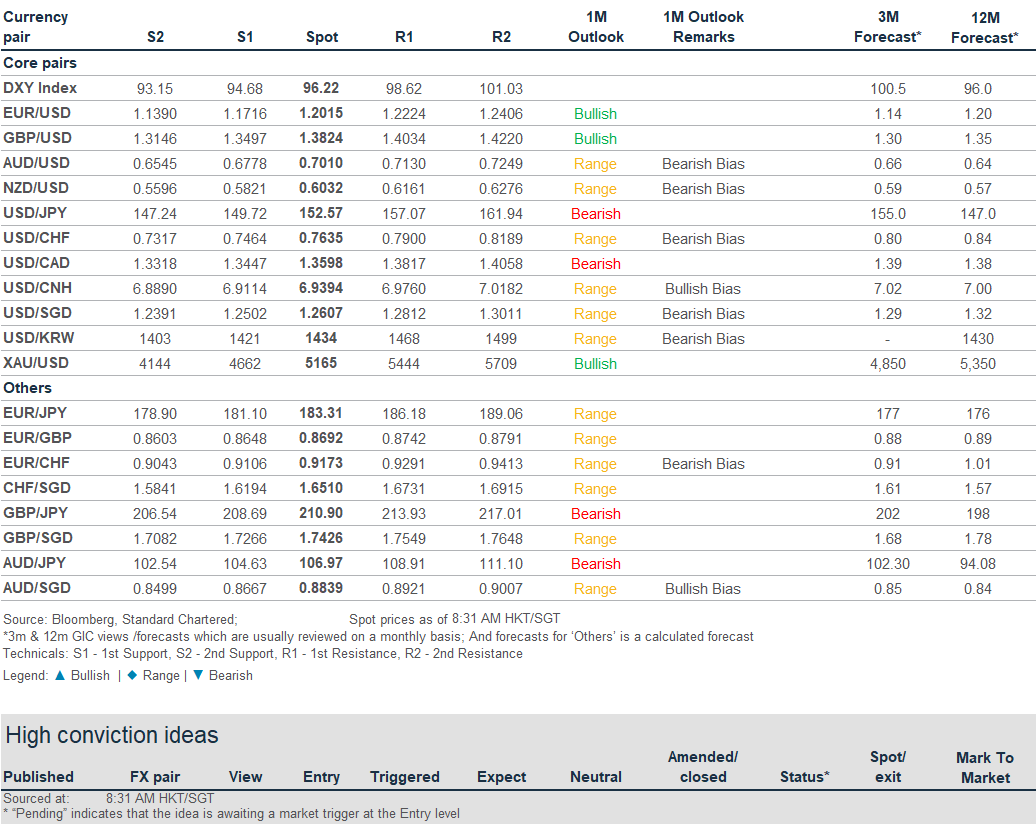The width and height of the screenshot is (1036, 824).
Task: Click the Bullish Bias remark for USD/CNH
Action: [703, 289]
